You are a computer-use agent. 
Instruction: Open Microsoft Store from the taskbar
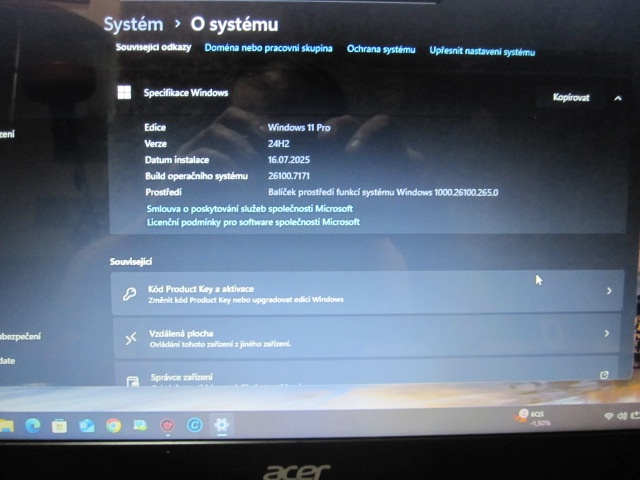[59, 426]
